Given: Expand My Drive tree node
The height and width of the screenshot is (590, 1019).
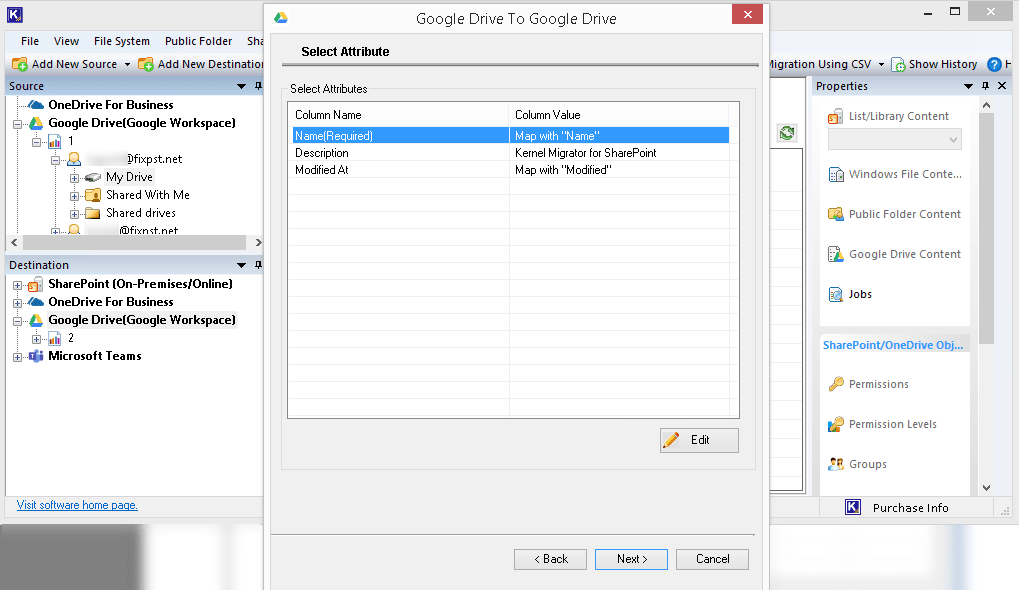Looking at the screenshot, I should tap(74, 178).
